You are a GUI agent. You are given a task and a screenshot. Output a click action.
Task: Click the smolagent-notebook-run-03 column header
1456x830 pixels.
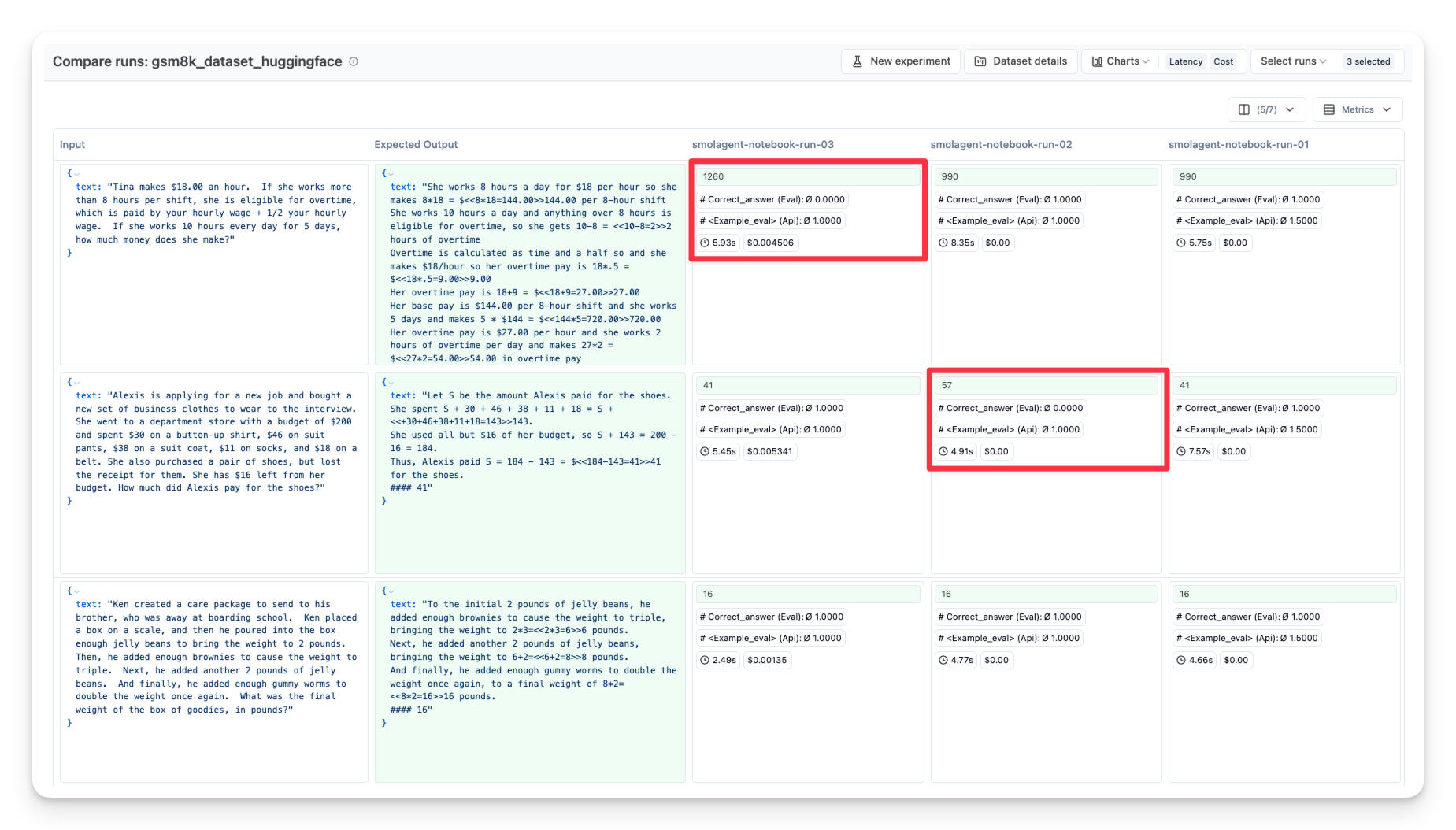tap(762, 144)
